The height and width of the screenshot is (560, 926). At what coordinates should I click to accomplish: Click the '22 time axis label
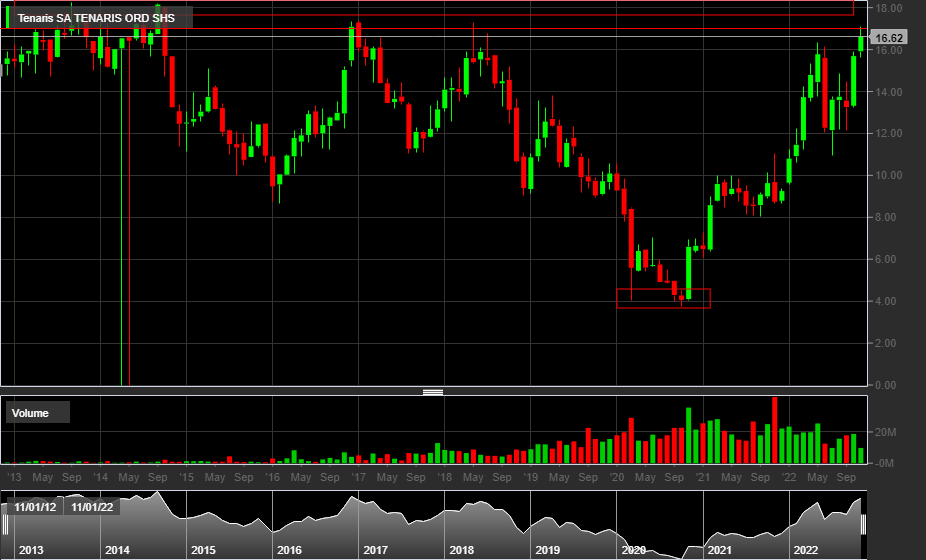click(790, 477)
